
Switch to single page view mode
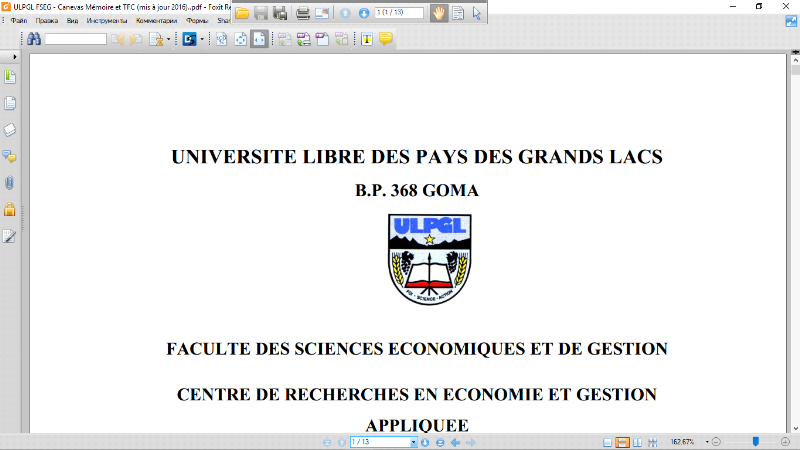pos(607,442)
